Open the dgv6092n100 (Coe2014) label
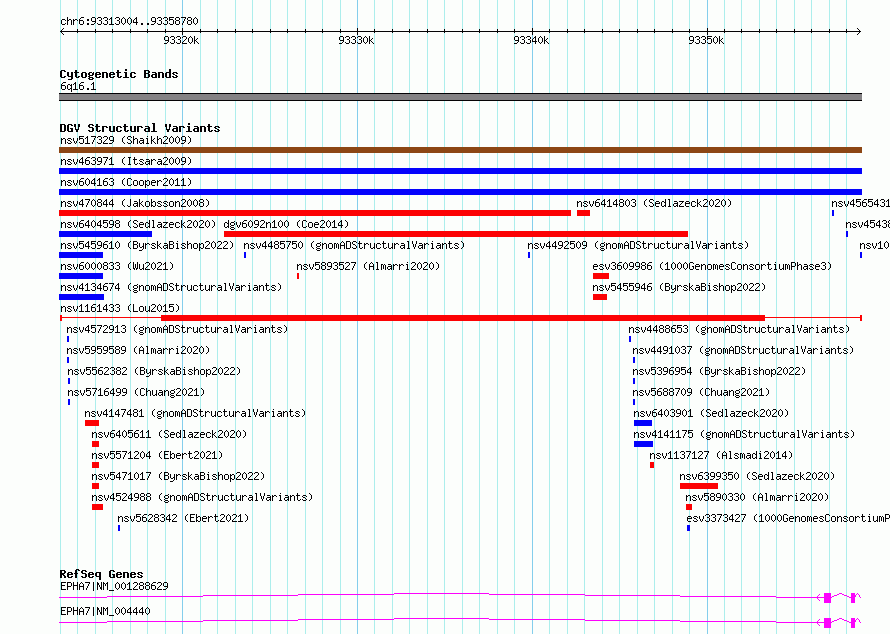The image size is (890, 634). tap(286, 224)
